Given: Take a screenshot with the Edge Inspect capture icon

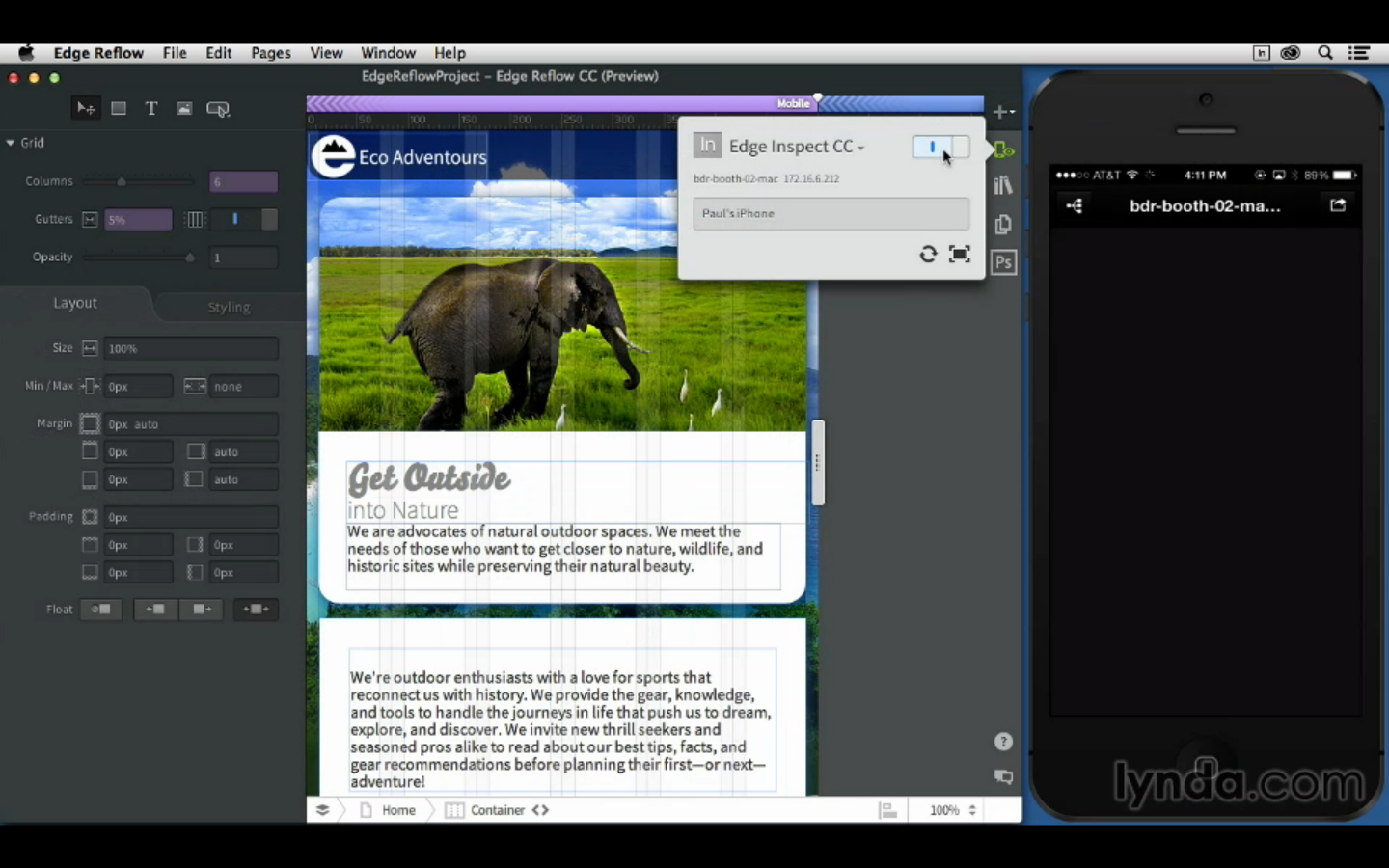Looking at the screenshot, I should tap(959, 254).
